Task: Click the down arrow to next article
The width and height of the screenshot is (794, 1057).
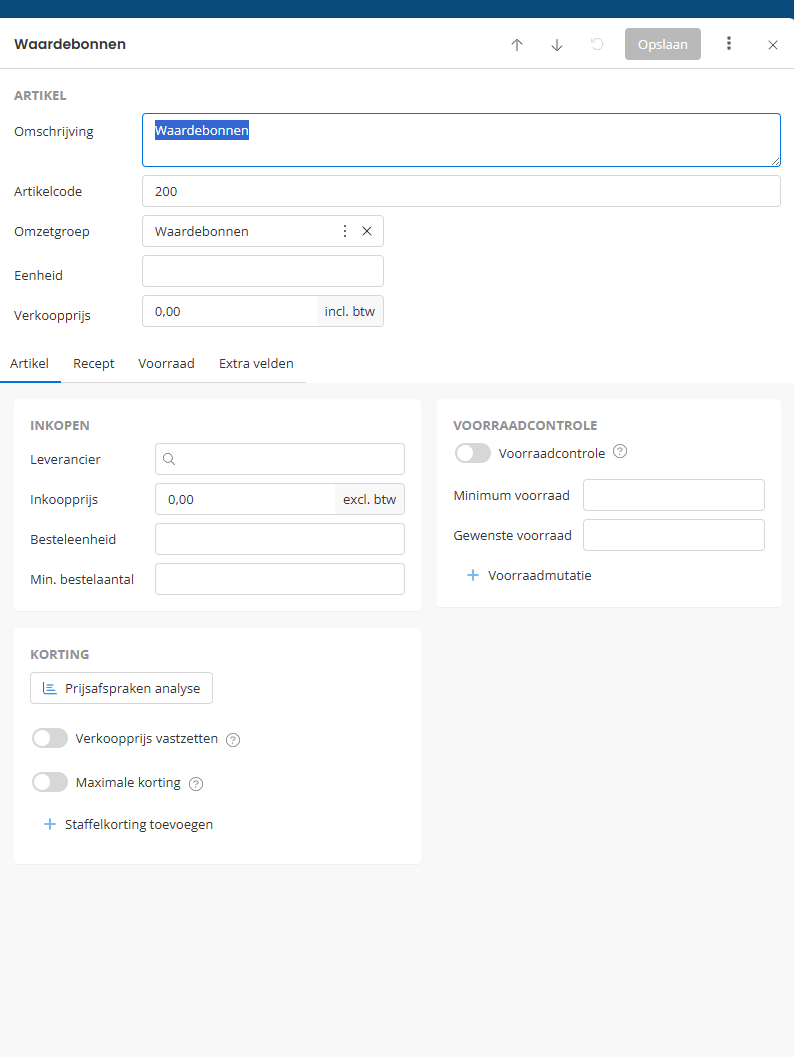Action: point(557,45)
